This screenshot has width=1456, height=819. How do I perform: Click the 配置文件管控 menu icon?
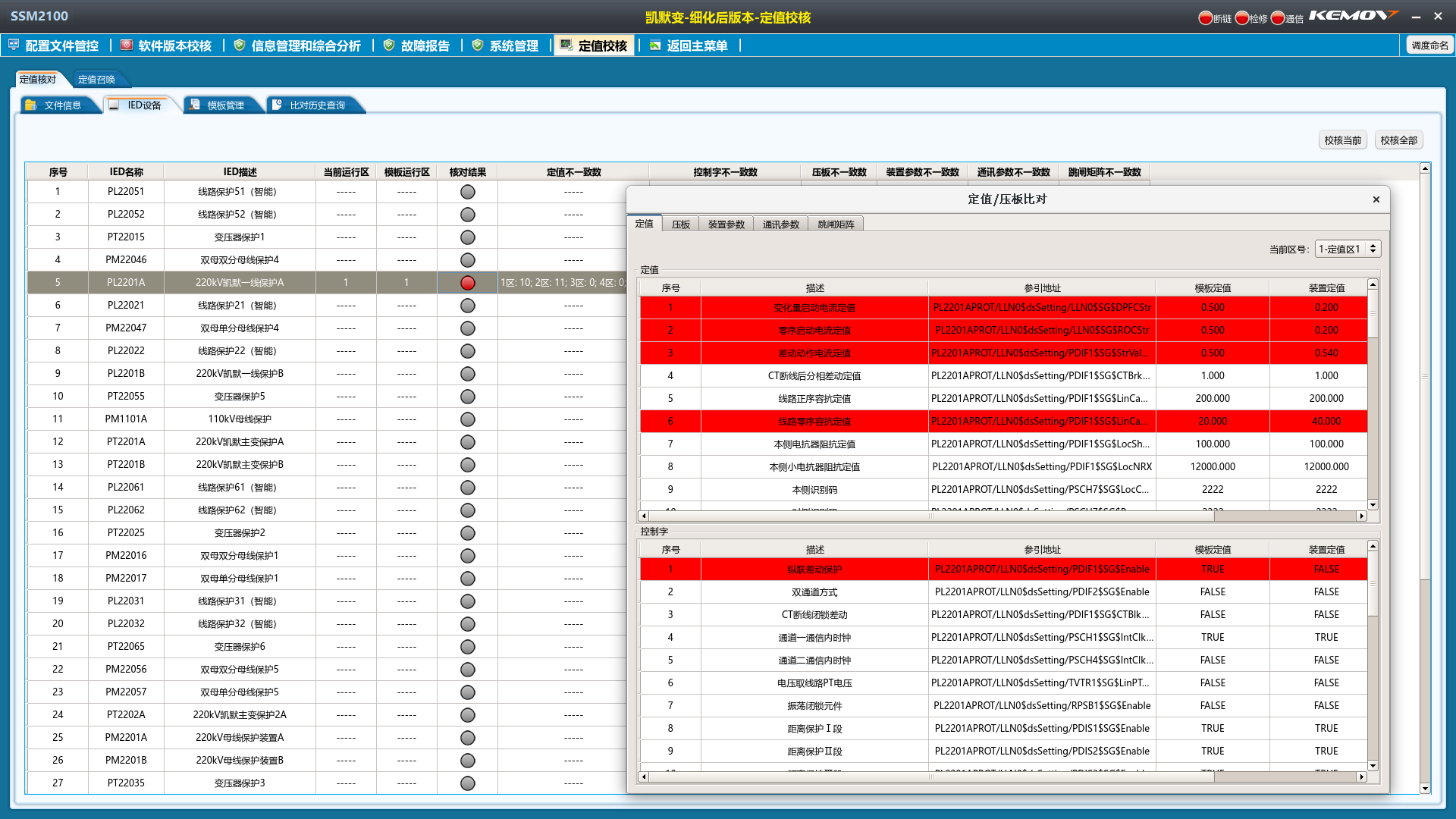pyautogui.click(x=14, y=45)
